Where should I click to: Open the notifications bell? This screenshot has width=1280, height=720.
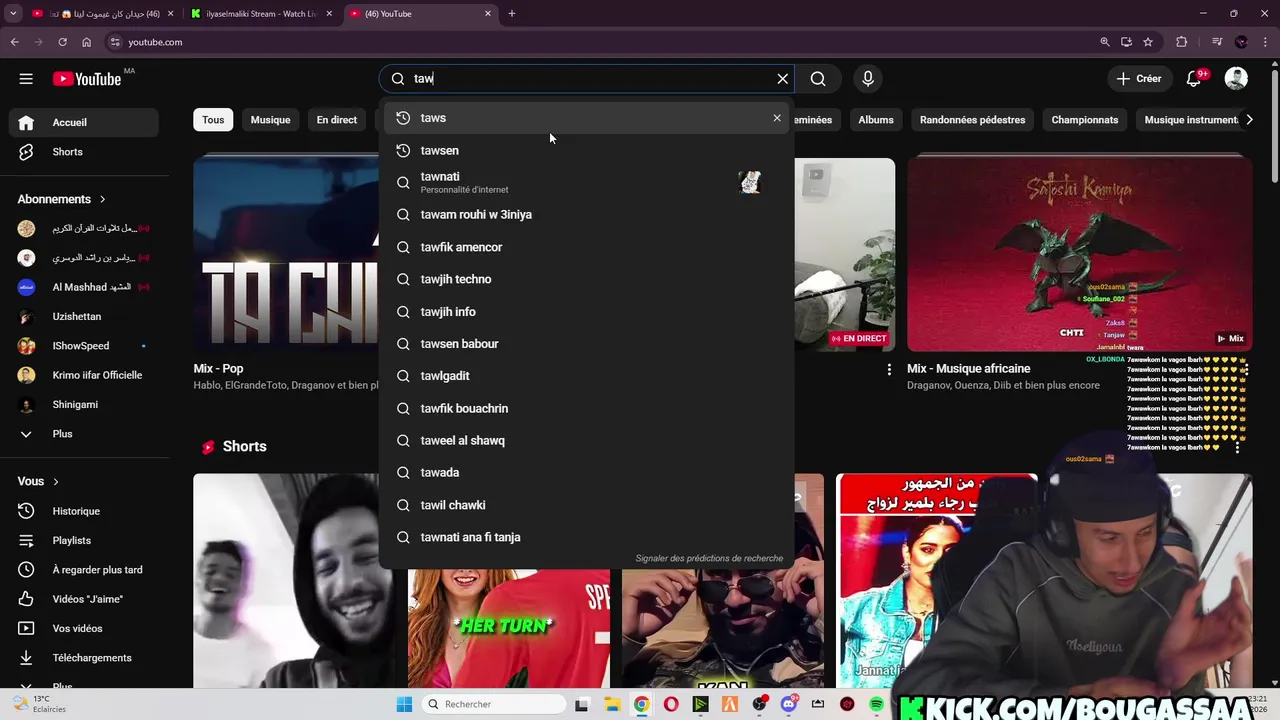(x=1194, y=79)
